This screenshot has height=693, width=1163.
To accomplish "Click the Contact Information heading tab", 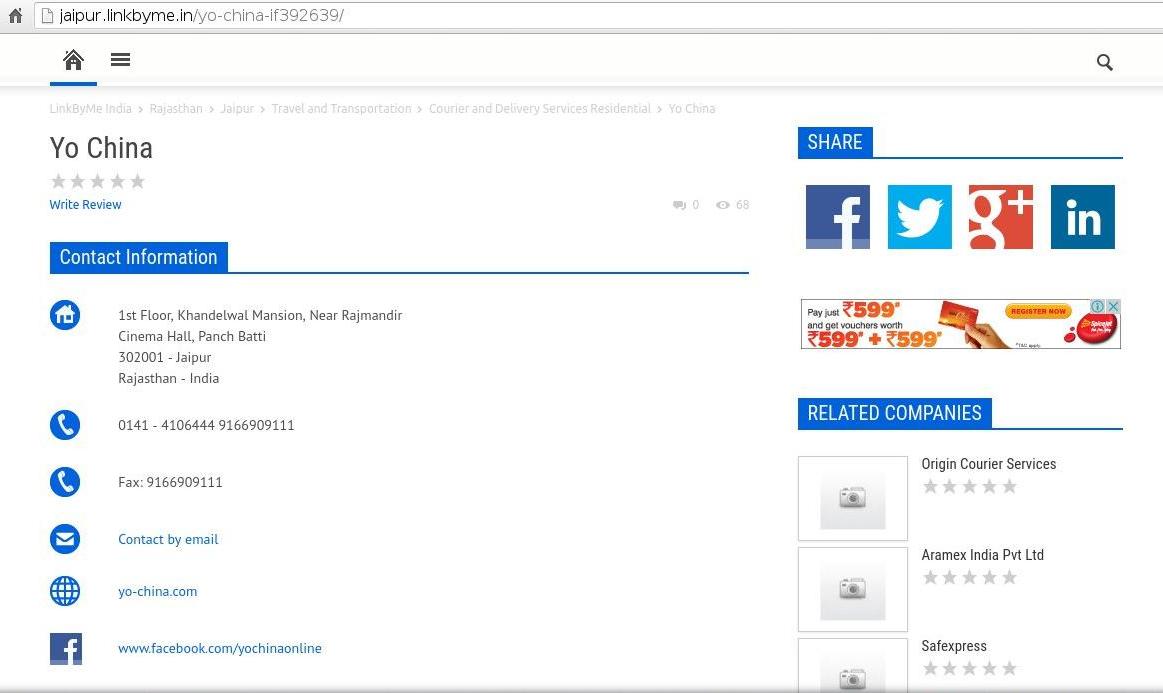I will coord(139,257).
